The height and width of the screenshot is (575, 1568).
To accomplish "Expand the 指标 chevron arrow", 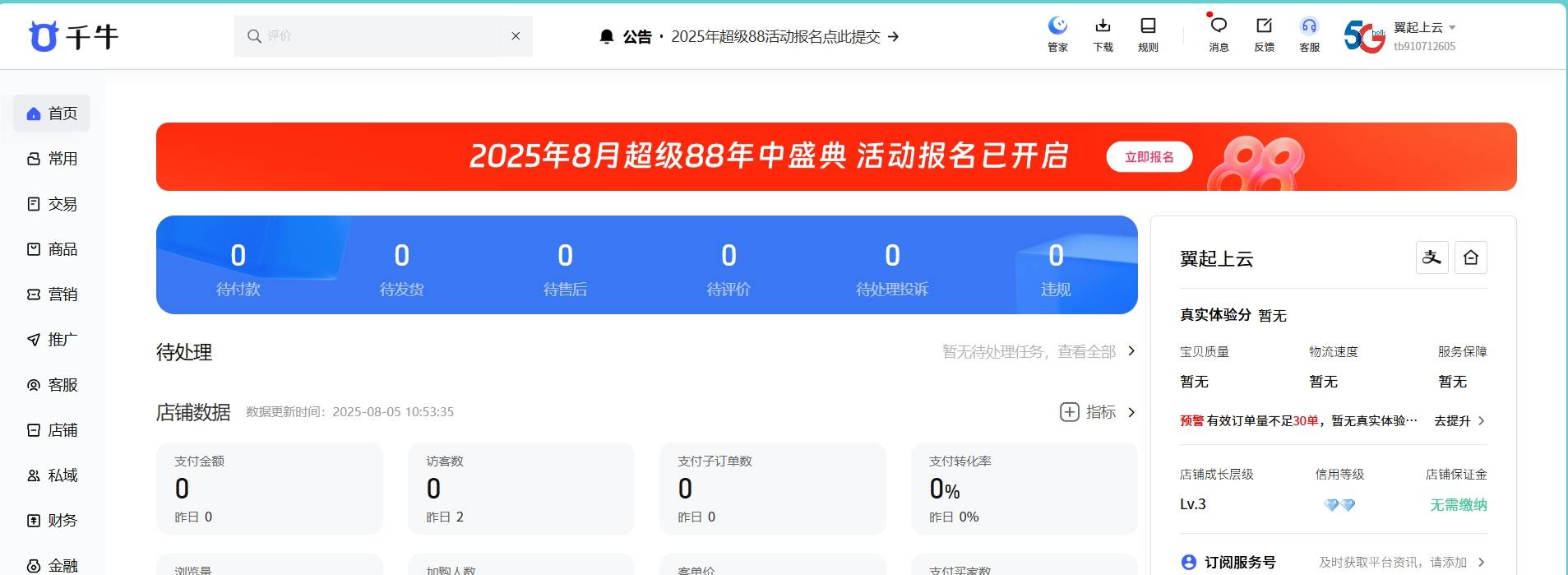I will 1131,412.
